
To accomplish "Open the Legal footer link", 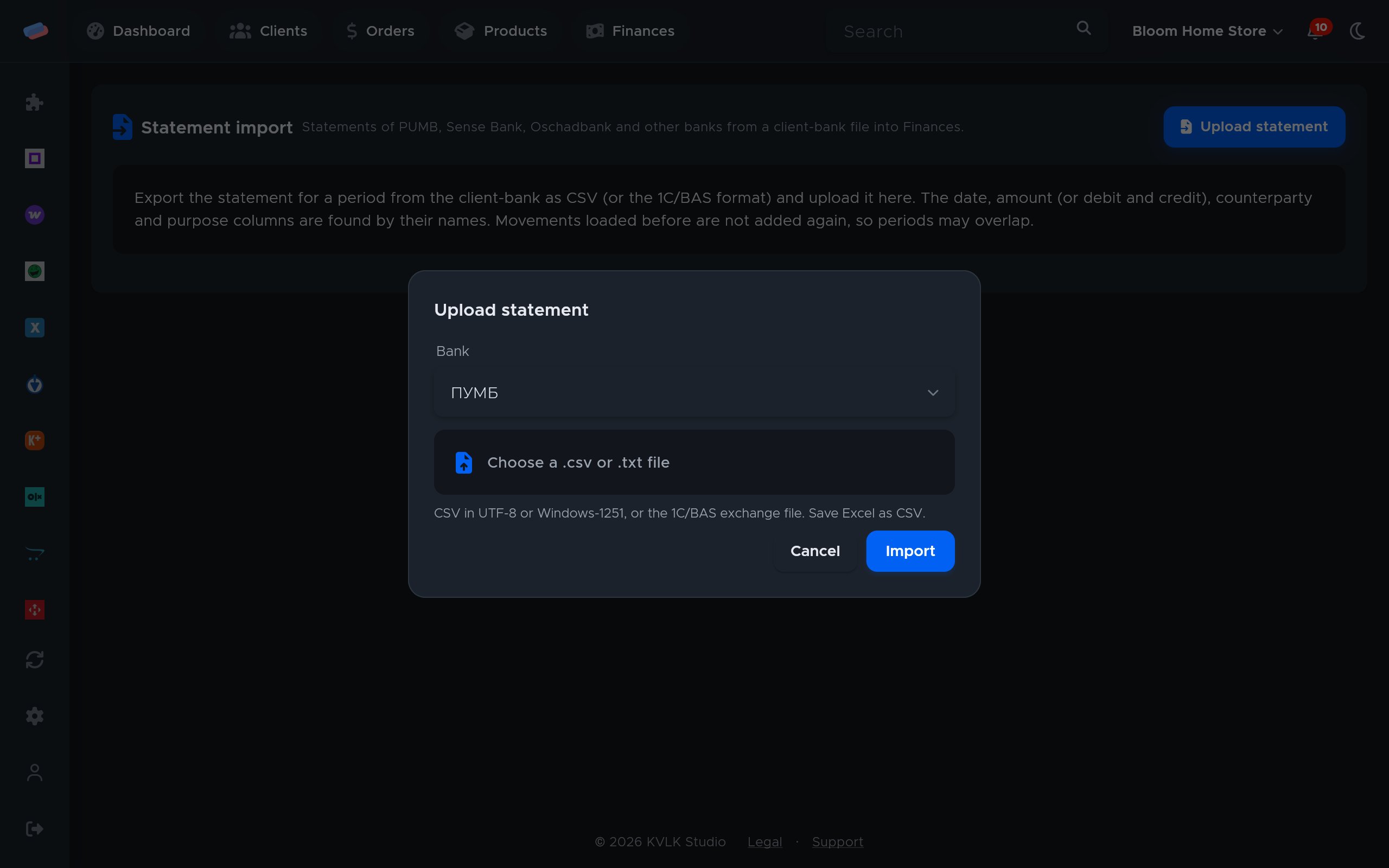I will point(764,841).
